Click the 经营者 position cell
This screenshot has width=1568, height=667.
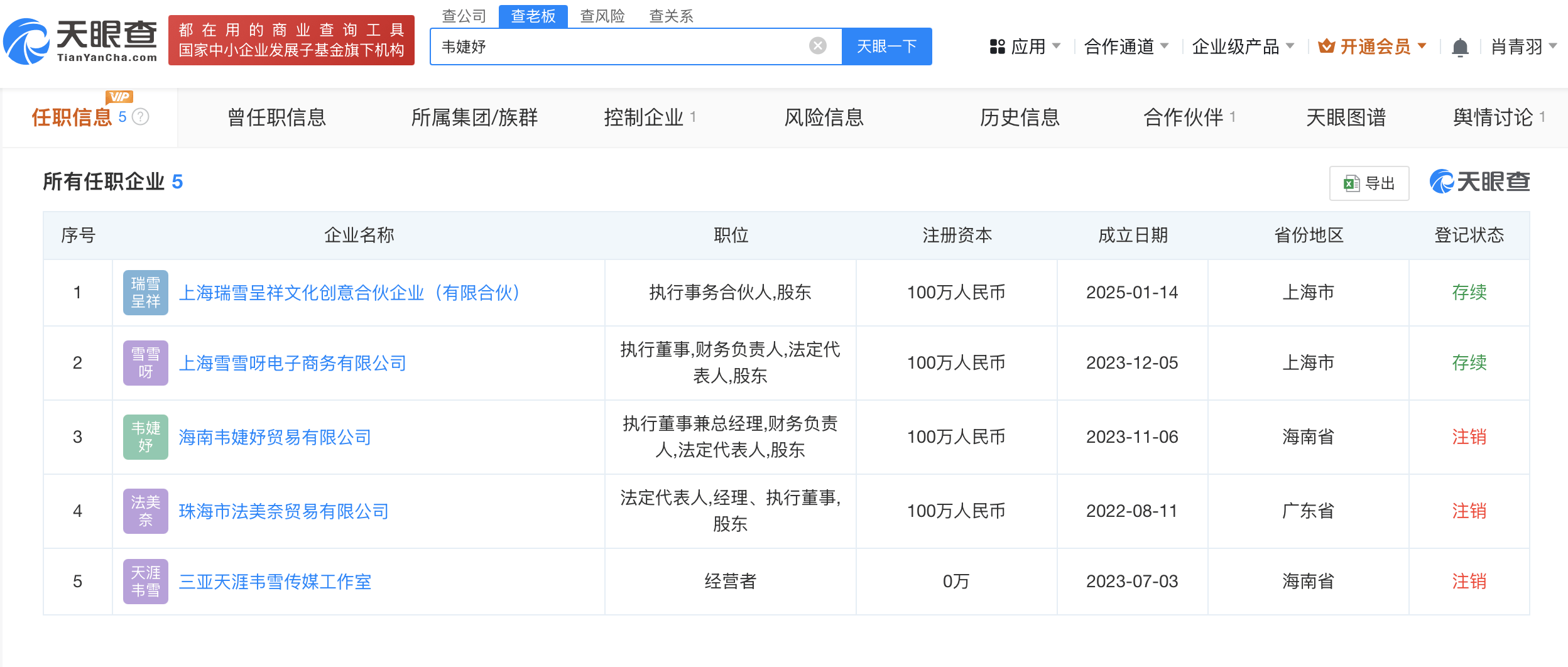[731, 582]
